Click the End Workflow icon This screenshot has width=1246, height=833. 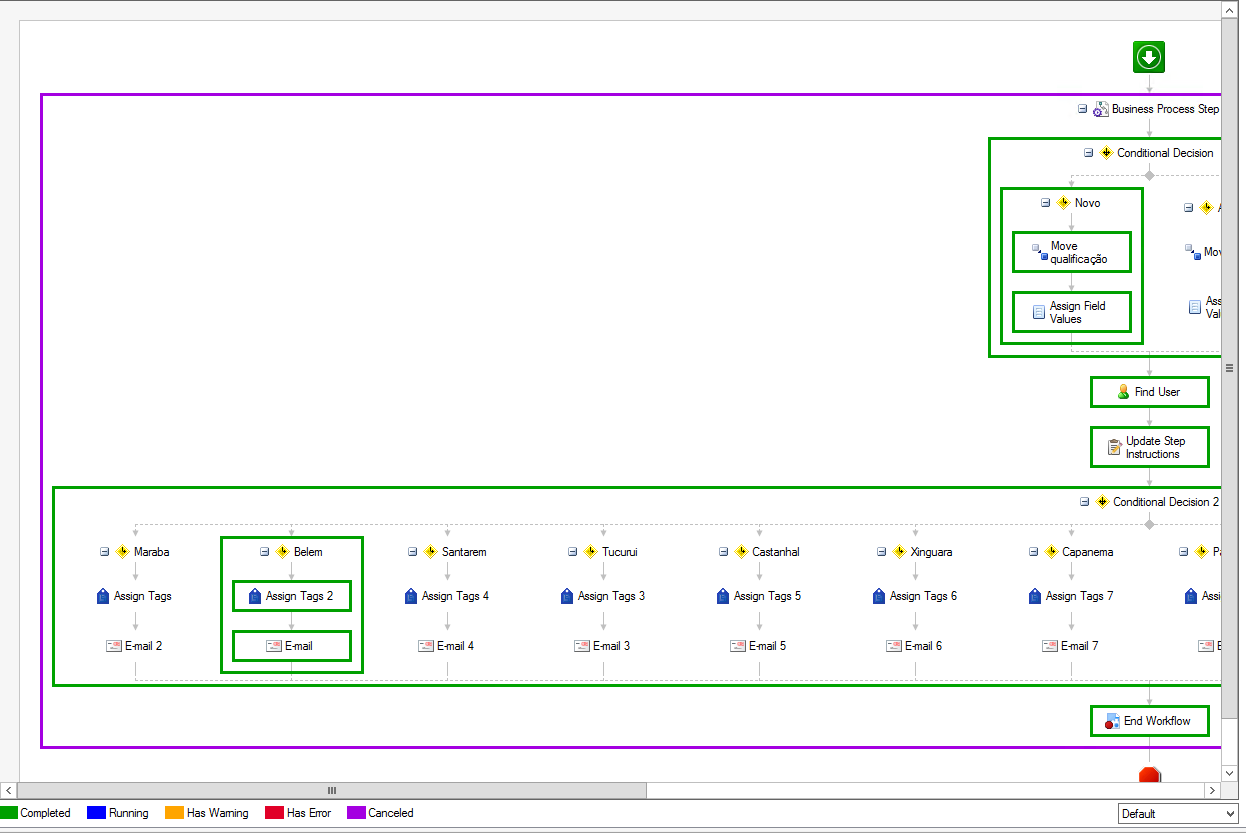pos(1112,721)
